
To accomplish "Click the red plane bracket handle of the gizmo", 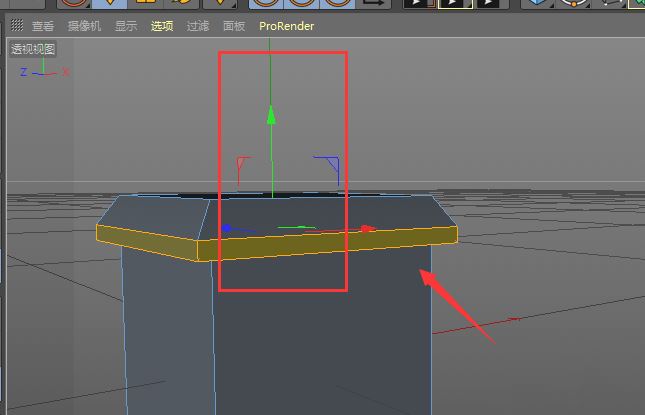I will pyautogui.click(x=242, y=163).
